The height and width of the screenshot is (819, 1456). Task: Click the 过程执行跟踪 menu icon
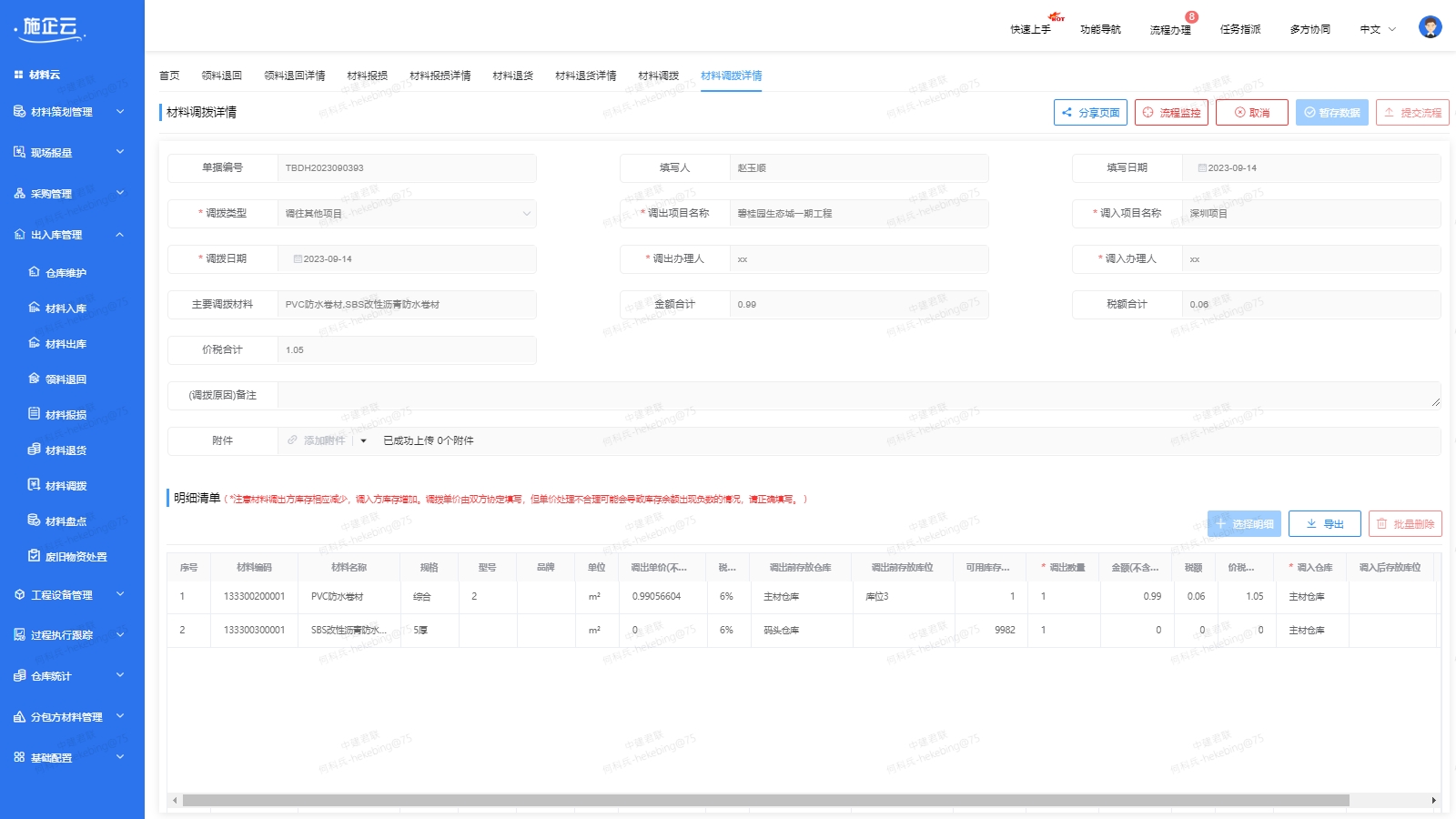click(19, 634)
